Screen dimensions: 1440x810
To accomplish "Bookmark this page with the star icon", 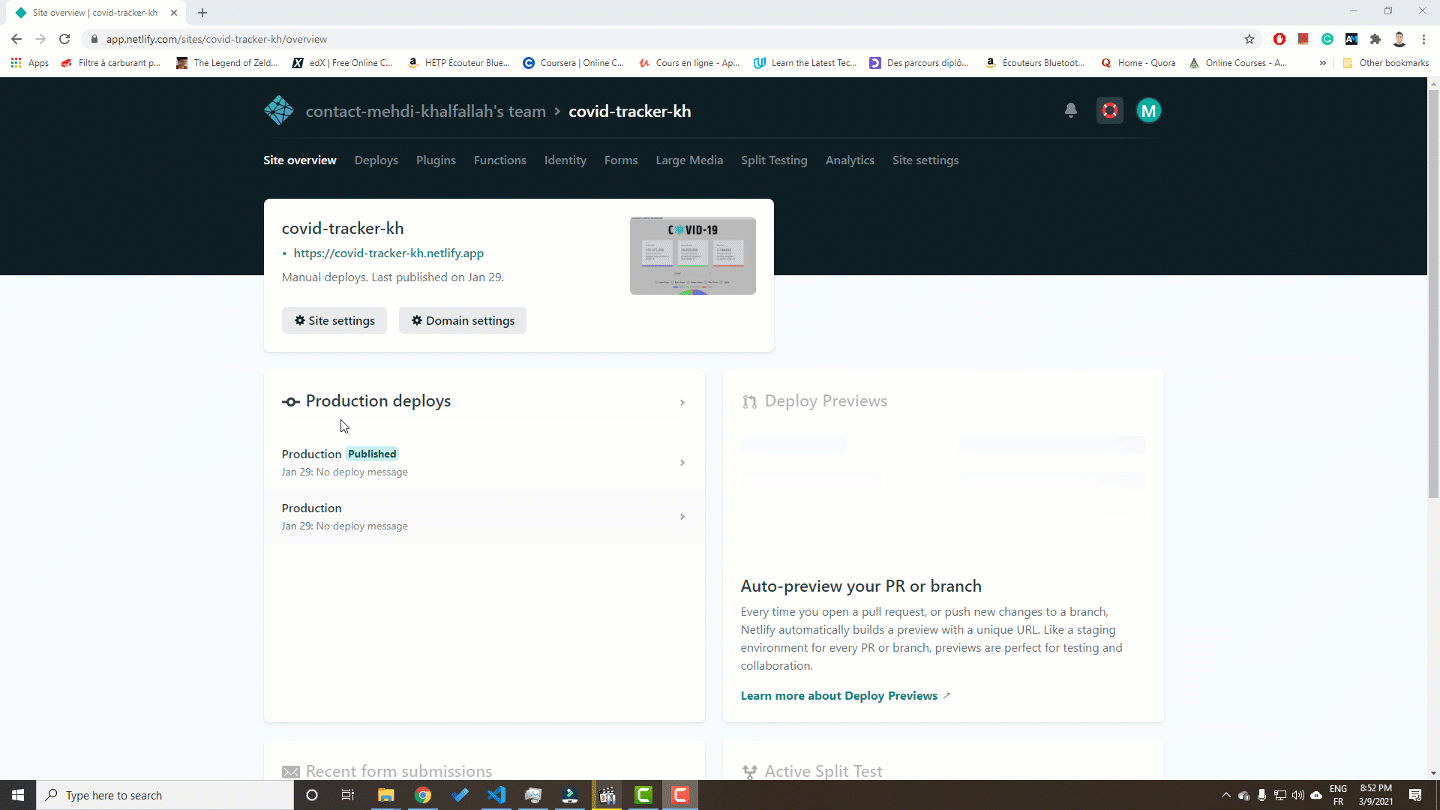I will pos(1249,39).
